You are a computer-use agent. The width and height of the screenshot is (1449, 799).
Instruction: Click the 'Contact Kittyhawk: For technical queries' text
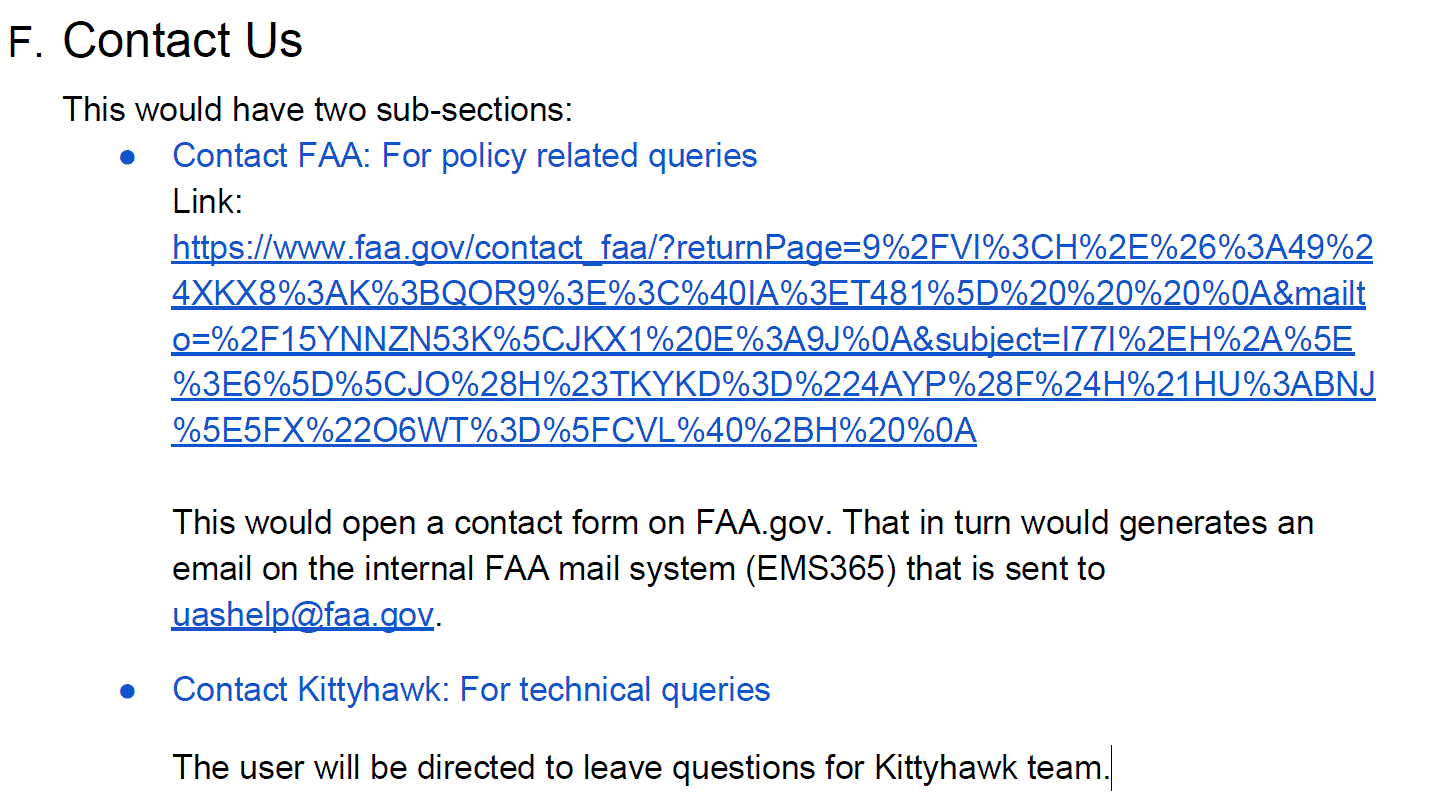pyautogui.click(x=471, y=690)
